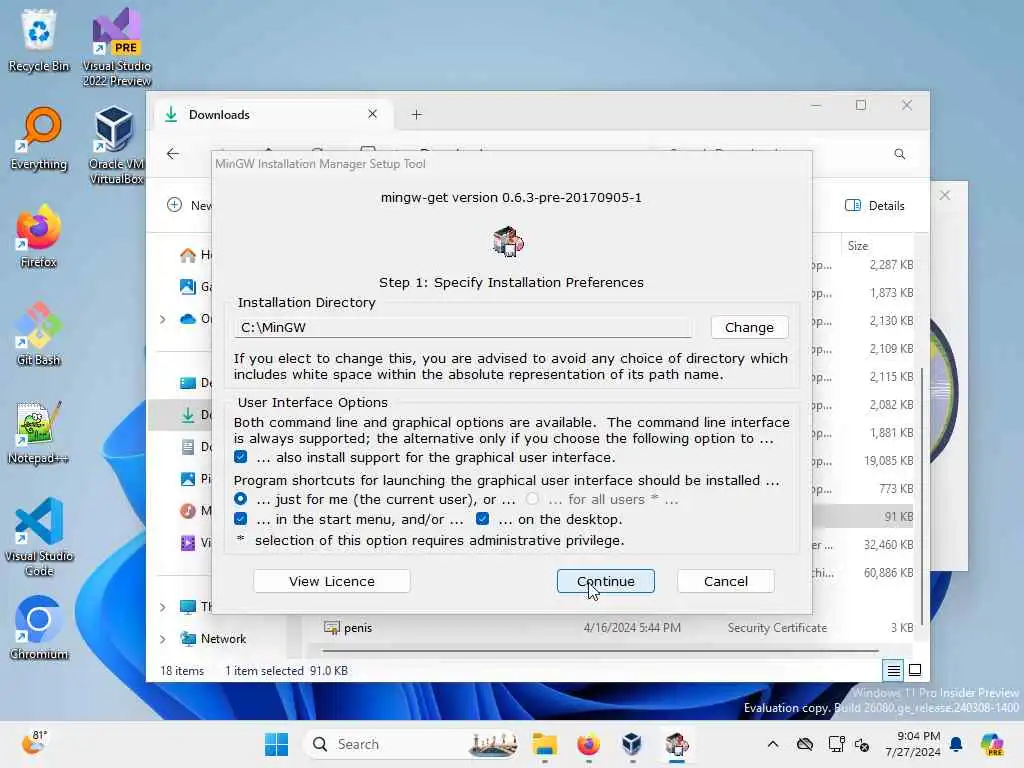Select the MinGW installer taskbar icon

(677, 744)
